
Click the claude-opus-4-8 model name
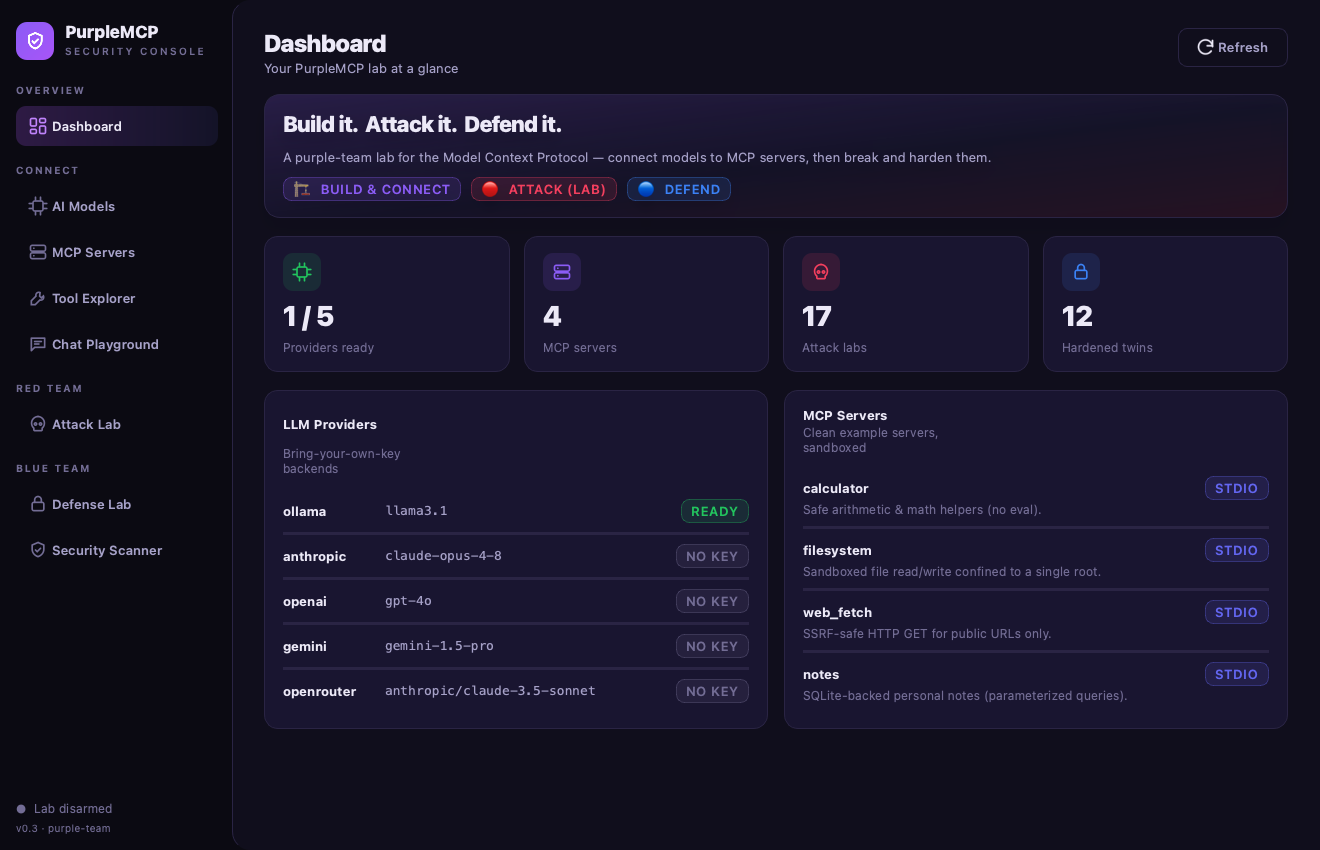(x=443, y=556)
